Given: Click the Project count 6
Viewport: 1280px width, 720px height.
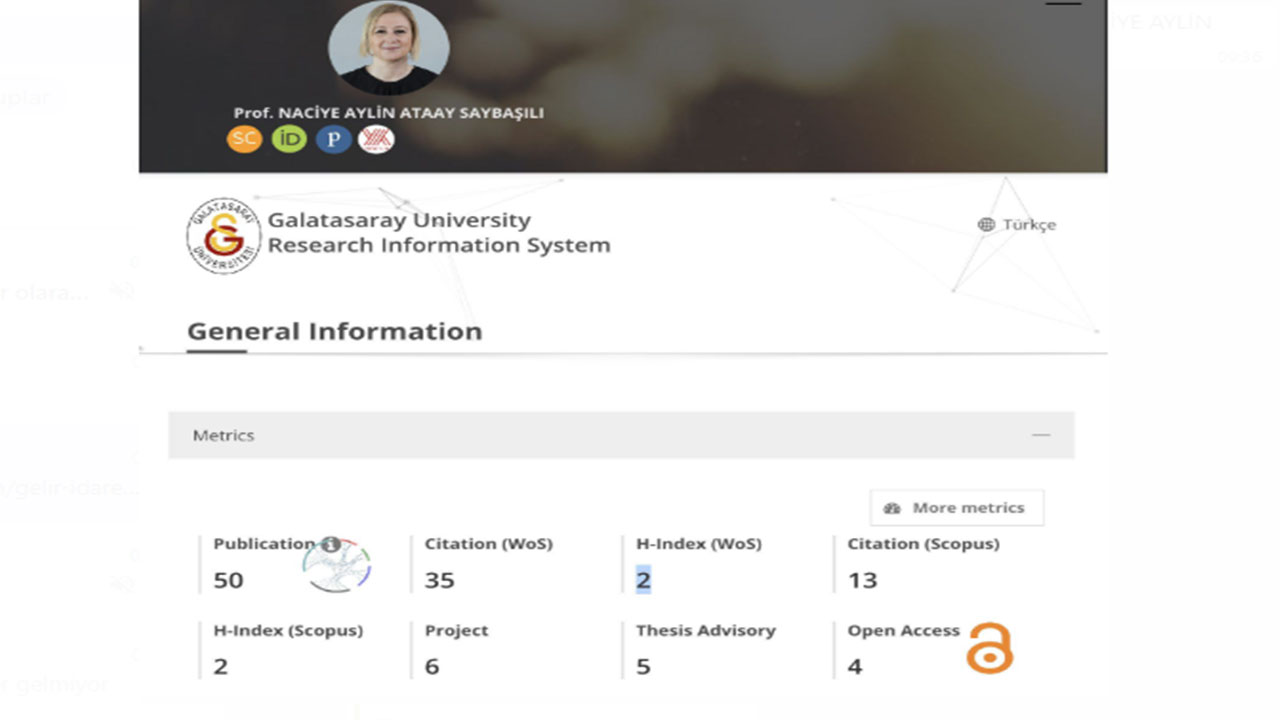Looking at the screenshot, I should (x=432, y=666).
